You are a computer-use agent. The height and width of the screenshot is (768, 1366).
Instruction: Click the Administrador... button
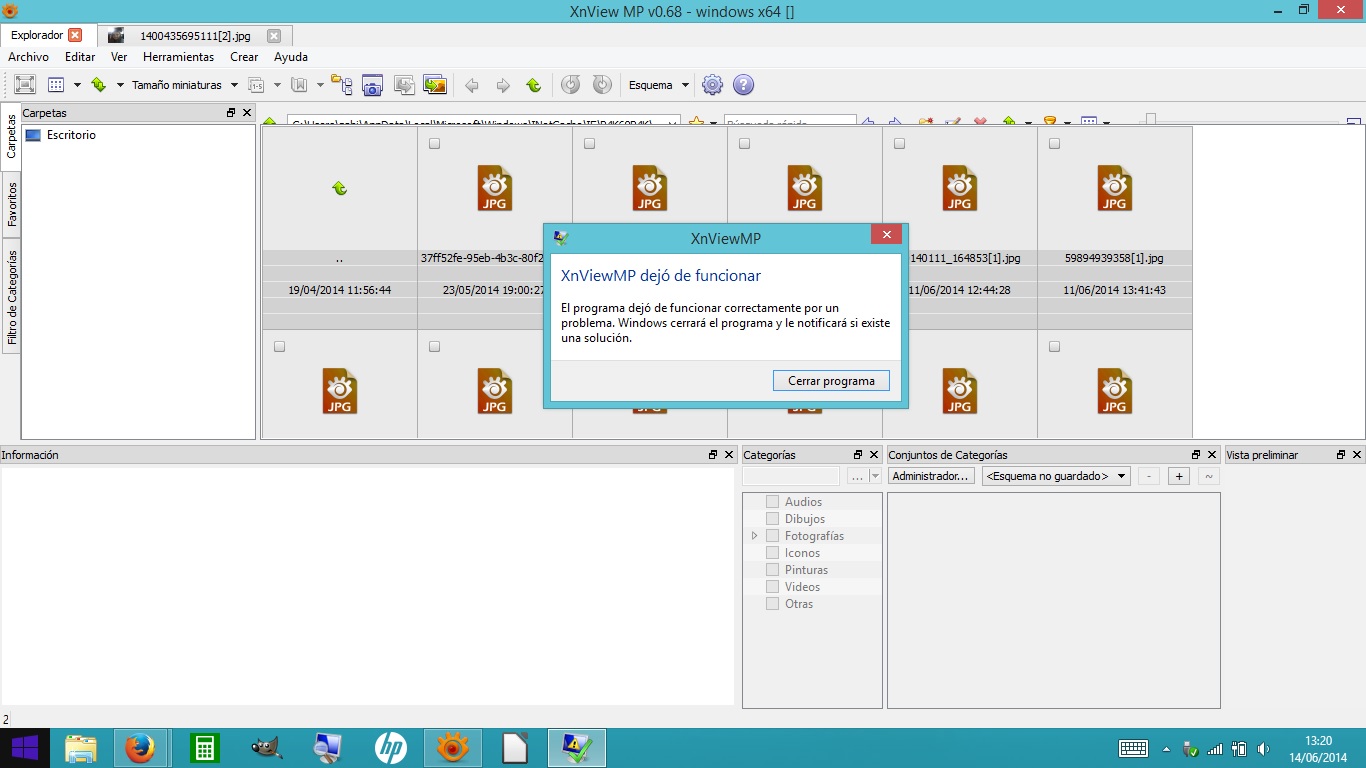click(x=931, y=476)
